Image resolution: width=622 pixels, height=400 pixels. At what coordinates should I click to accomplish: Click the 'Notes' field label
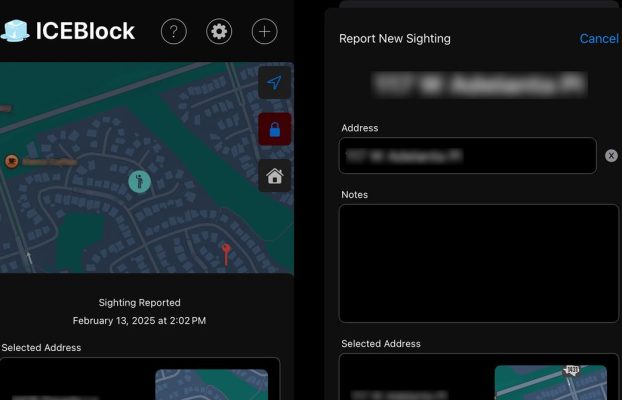pyautogui.click(x=355, y=195)
